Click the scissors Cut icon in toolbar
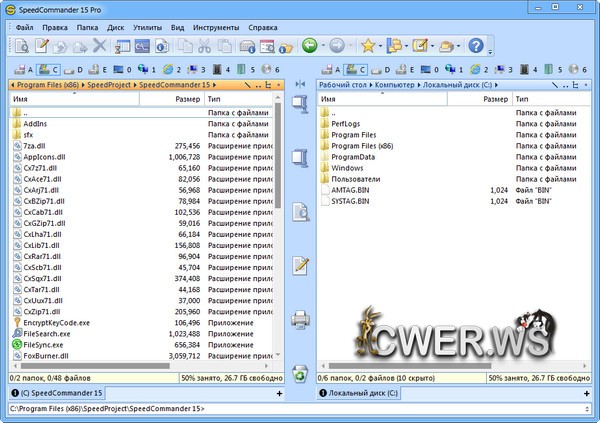The image size is (600, 423). point(206,46)
